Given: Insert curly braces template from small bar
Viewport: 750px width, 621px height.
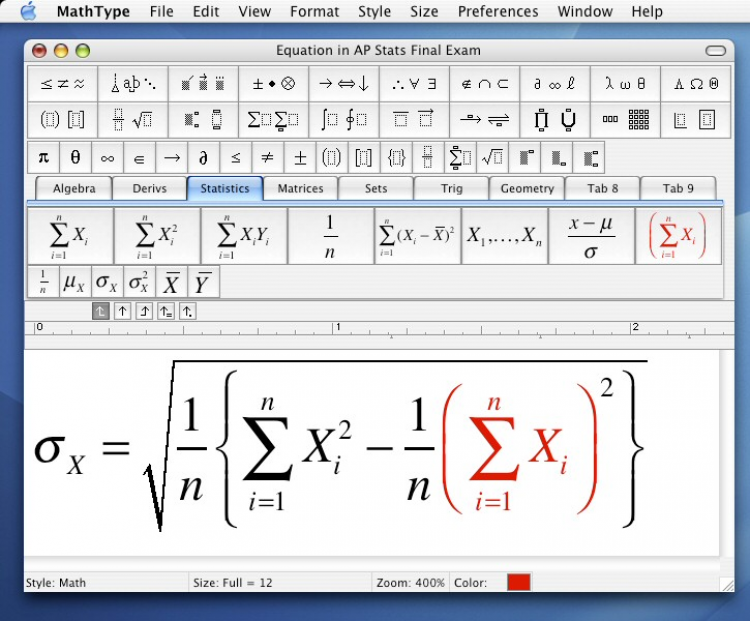Looking at the screenshot, I should pyautogui.click(x=396, y=157).
